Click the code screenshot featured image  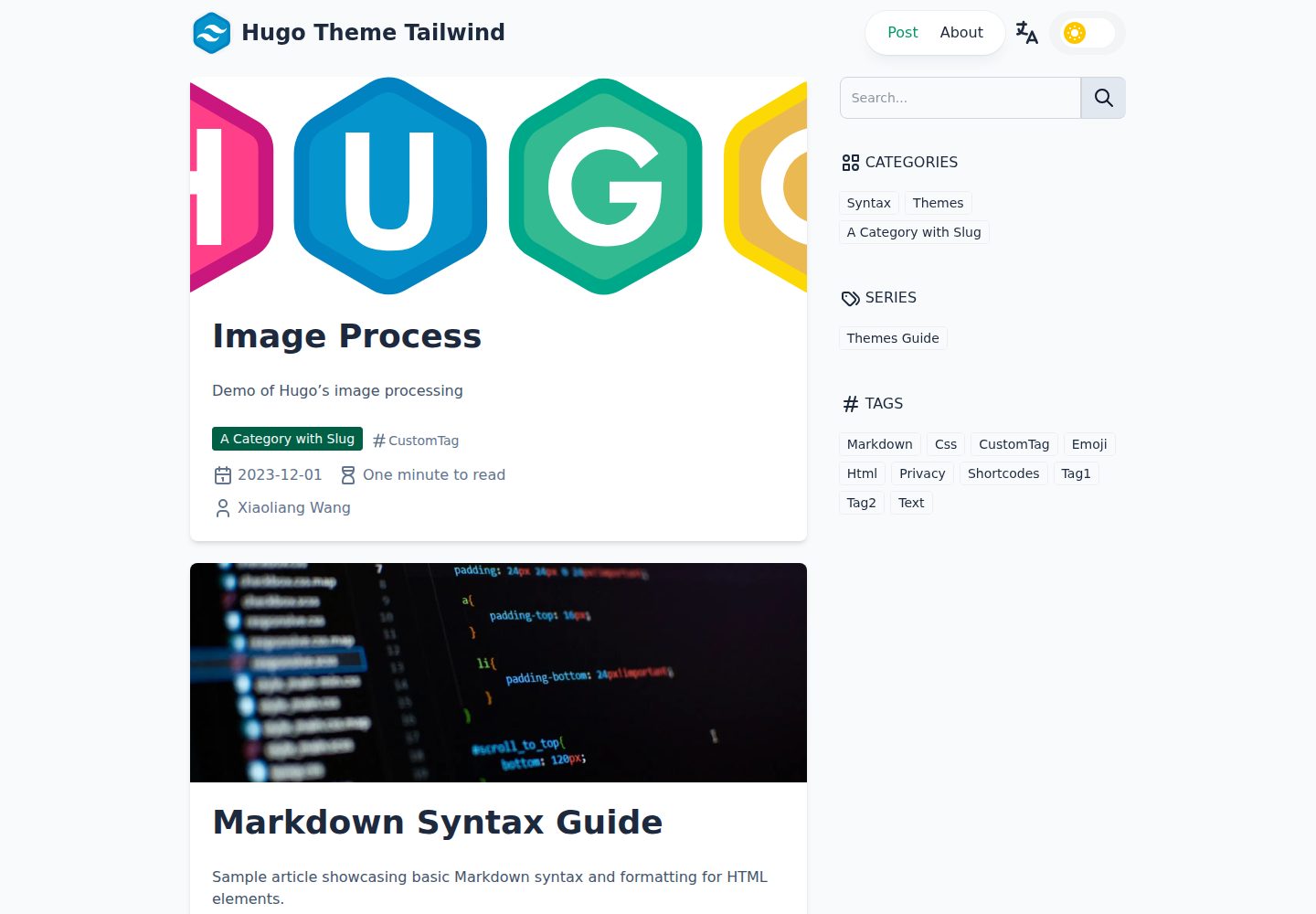click(x=498, y=673)
